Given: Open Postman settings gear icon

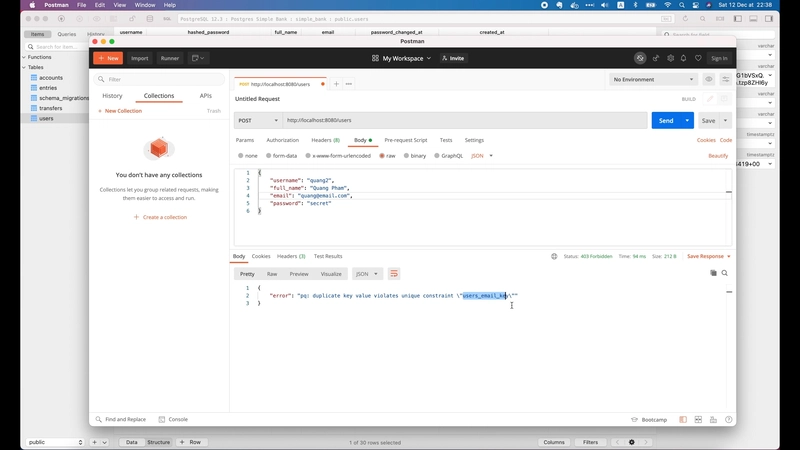Looking at the screenshot, I should tap(670, 58).
